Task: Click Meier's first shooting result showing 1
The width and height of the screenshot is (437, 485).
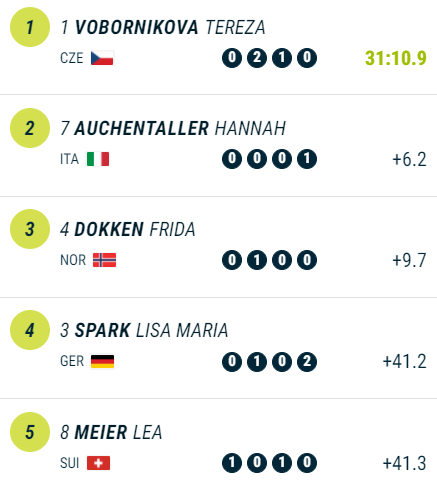Action: coord(232,463)
